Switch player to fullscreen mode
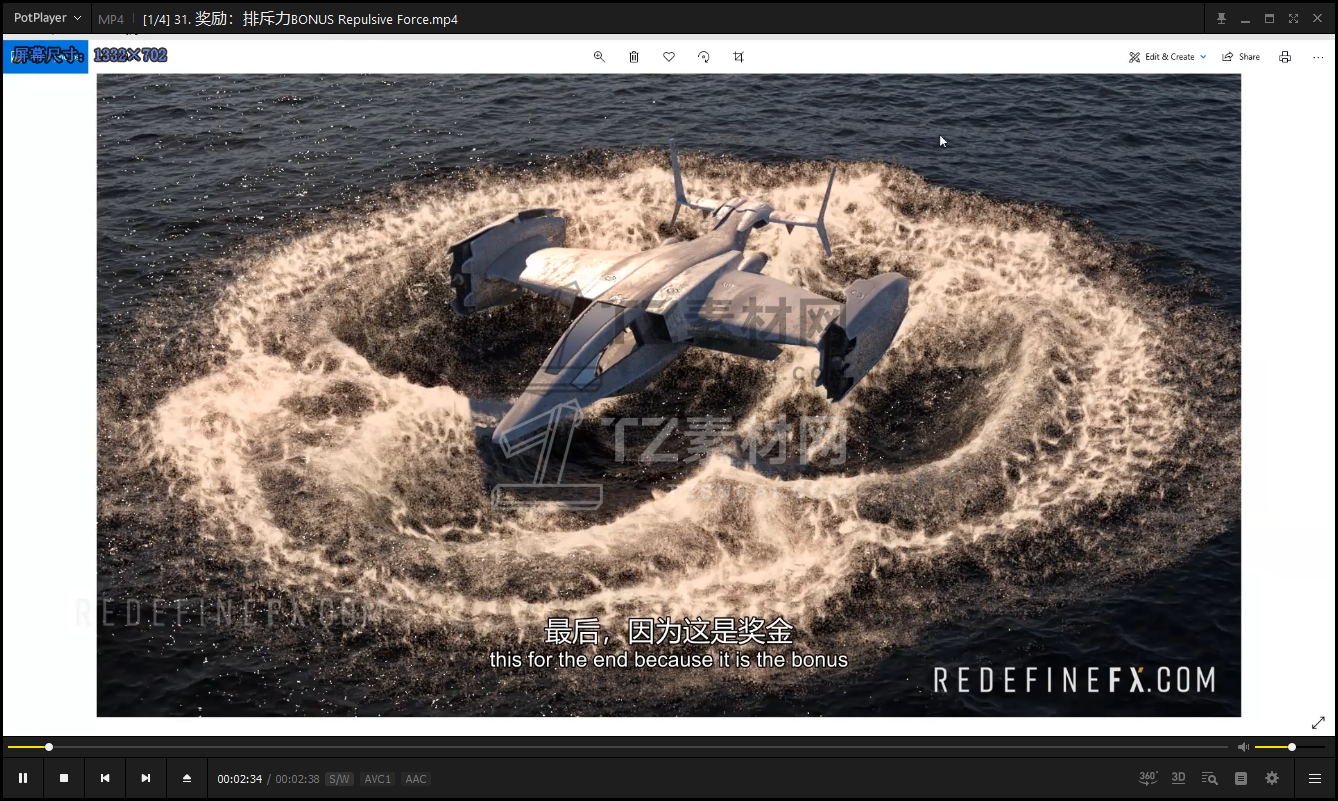 point(1293,19)
